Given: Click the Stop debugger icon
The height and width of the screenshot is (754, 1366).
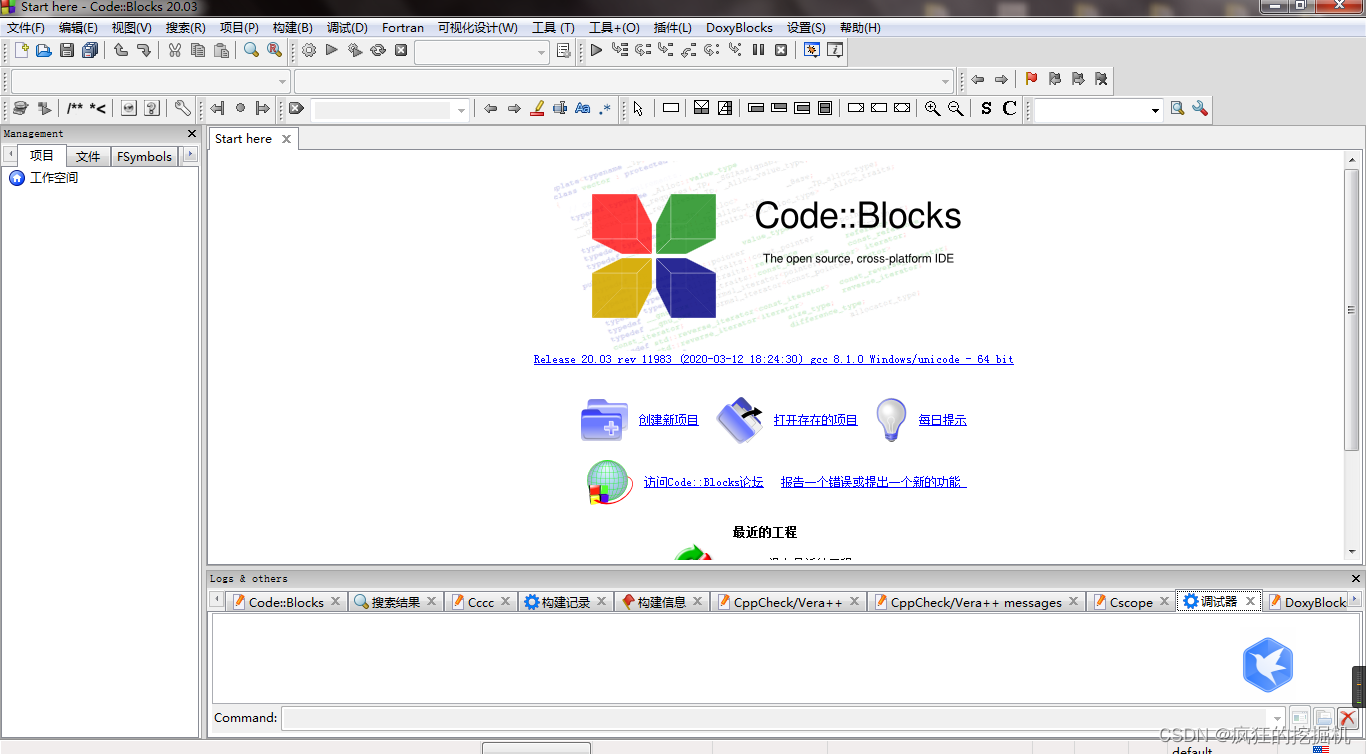Looking at the screenshot, I should tap(781, 50).
